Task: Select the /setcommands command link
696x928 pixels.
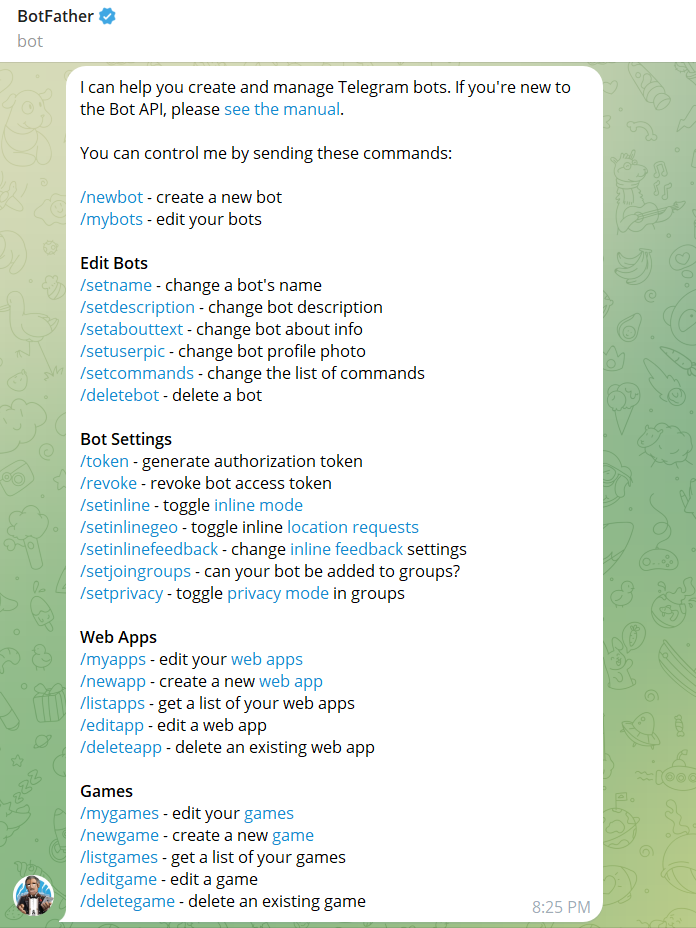Action: click(137, 373)
